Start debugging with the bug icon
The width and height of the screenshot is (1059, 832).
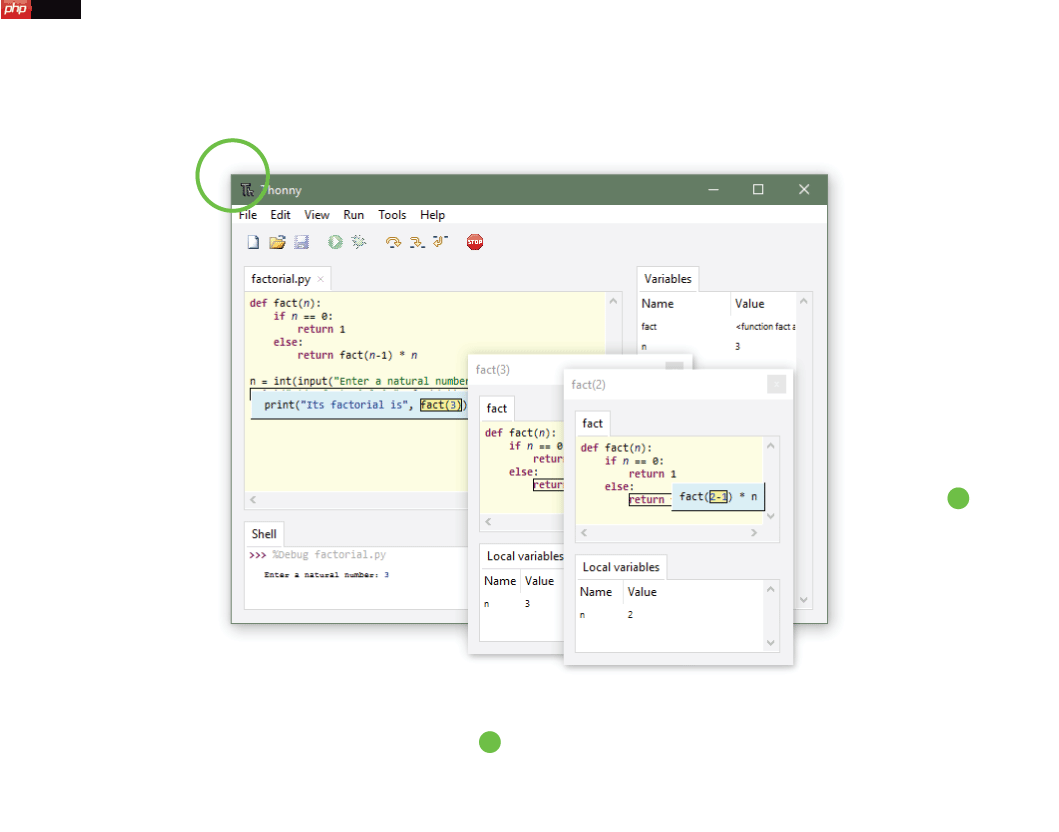click(359, 242)
